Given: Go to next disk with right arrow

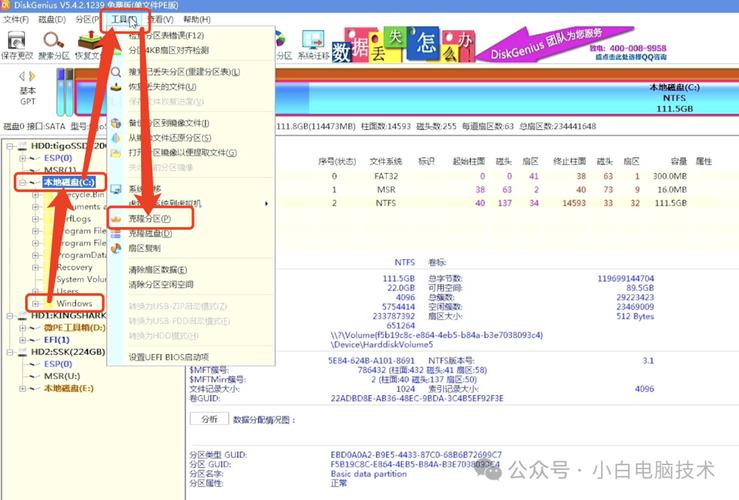Looking at the screenshot, I should point(32,76).
